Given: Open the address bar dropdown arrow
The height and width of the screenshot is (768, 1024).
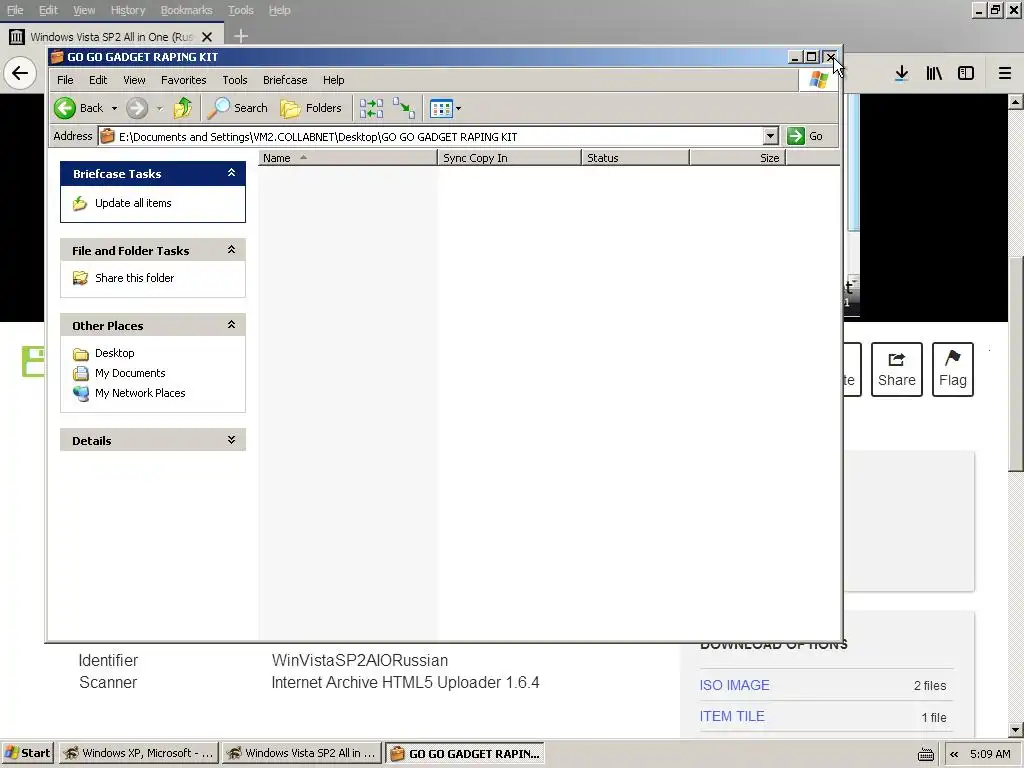Looking at the screenshot, I should [x=771, y=136].
